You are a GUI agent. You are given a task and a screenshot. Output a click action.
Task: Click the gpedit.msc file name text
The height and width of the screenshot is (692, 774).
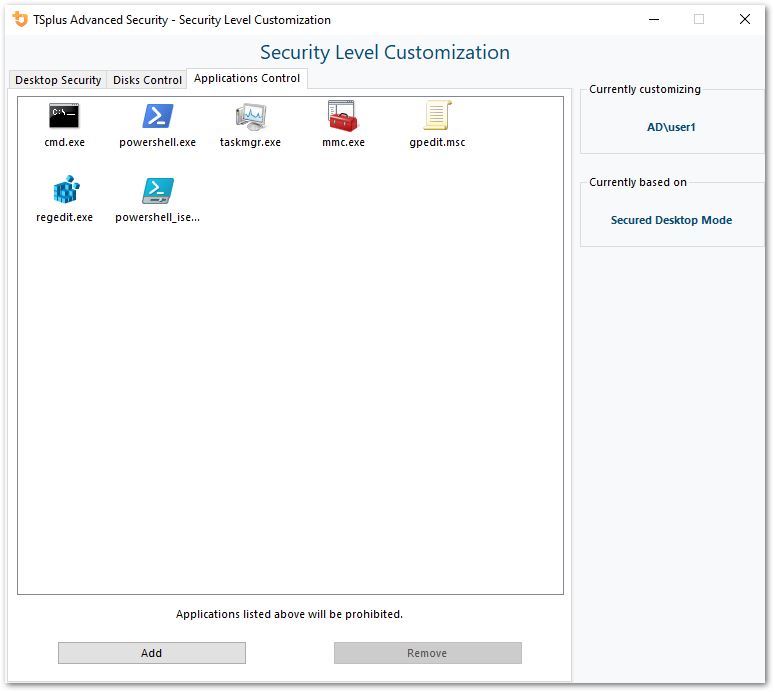pos(437,143)
